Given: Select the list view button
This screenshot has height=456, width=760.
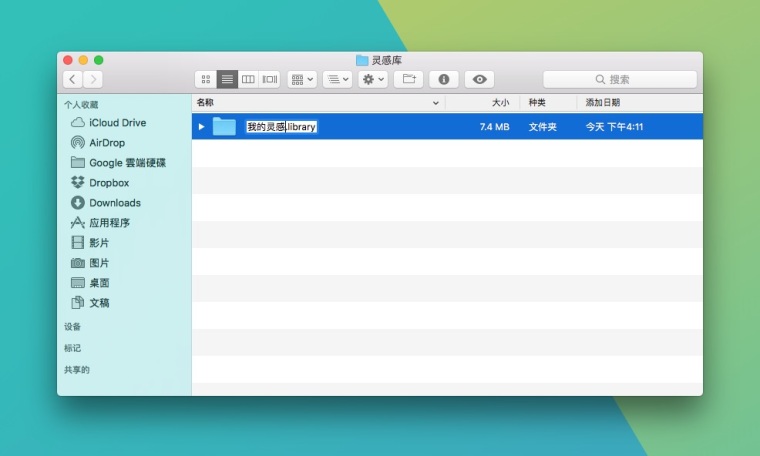Looking at the screenshot, I should tap(227, 79).
